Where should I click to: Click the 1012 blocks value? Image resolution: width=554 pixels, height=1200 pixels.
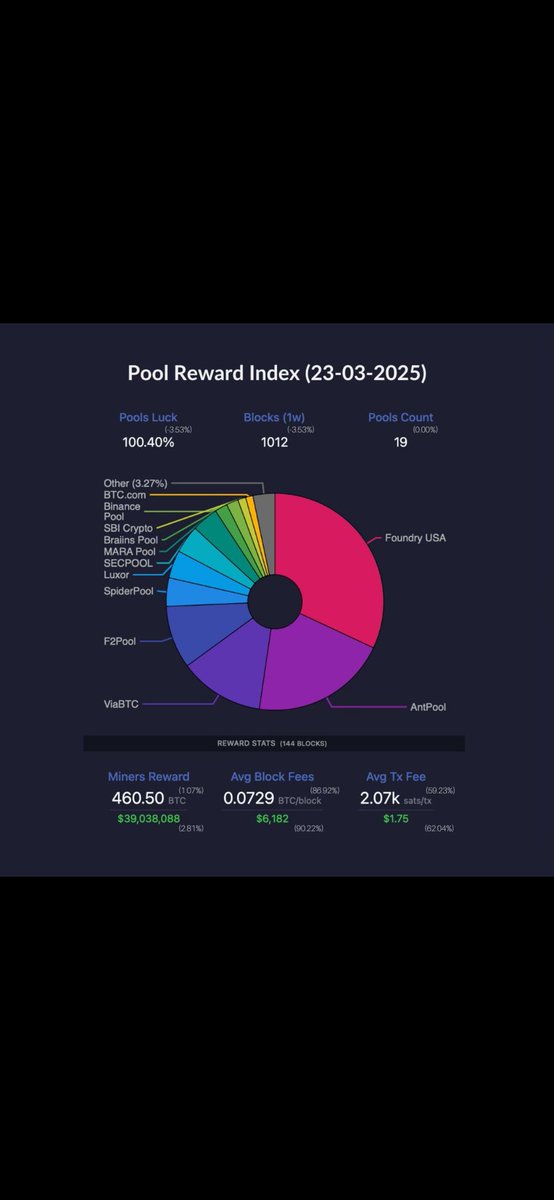point(274,441)
